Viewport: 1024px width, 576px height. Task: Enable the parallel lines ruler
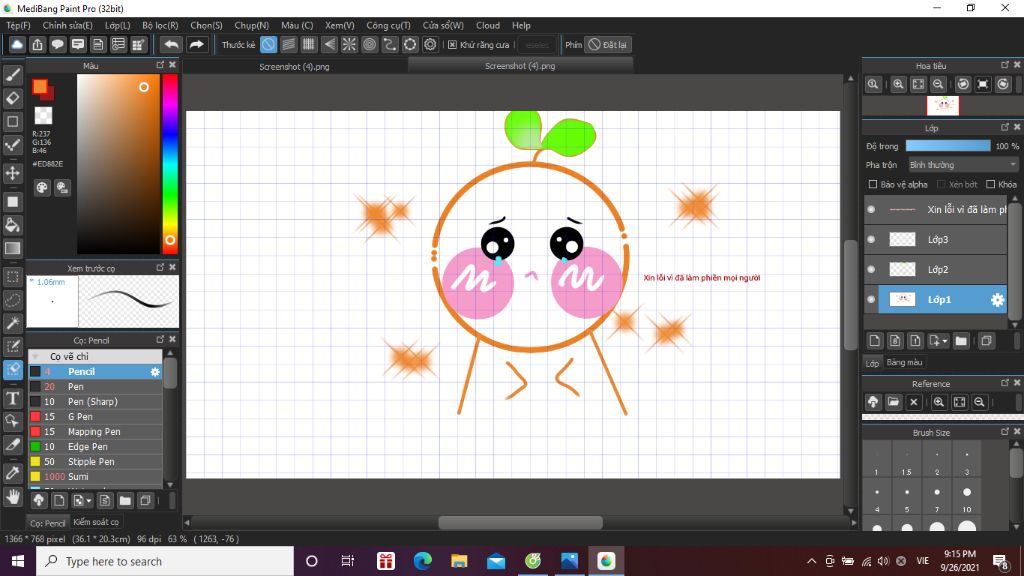click(x=288, y=44)
